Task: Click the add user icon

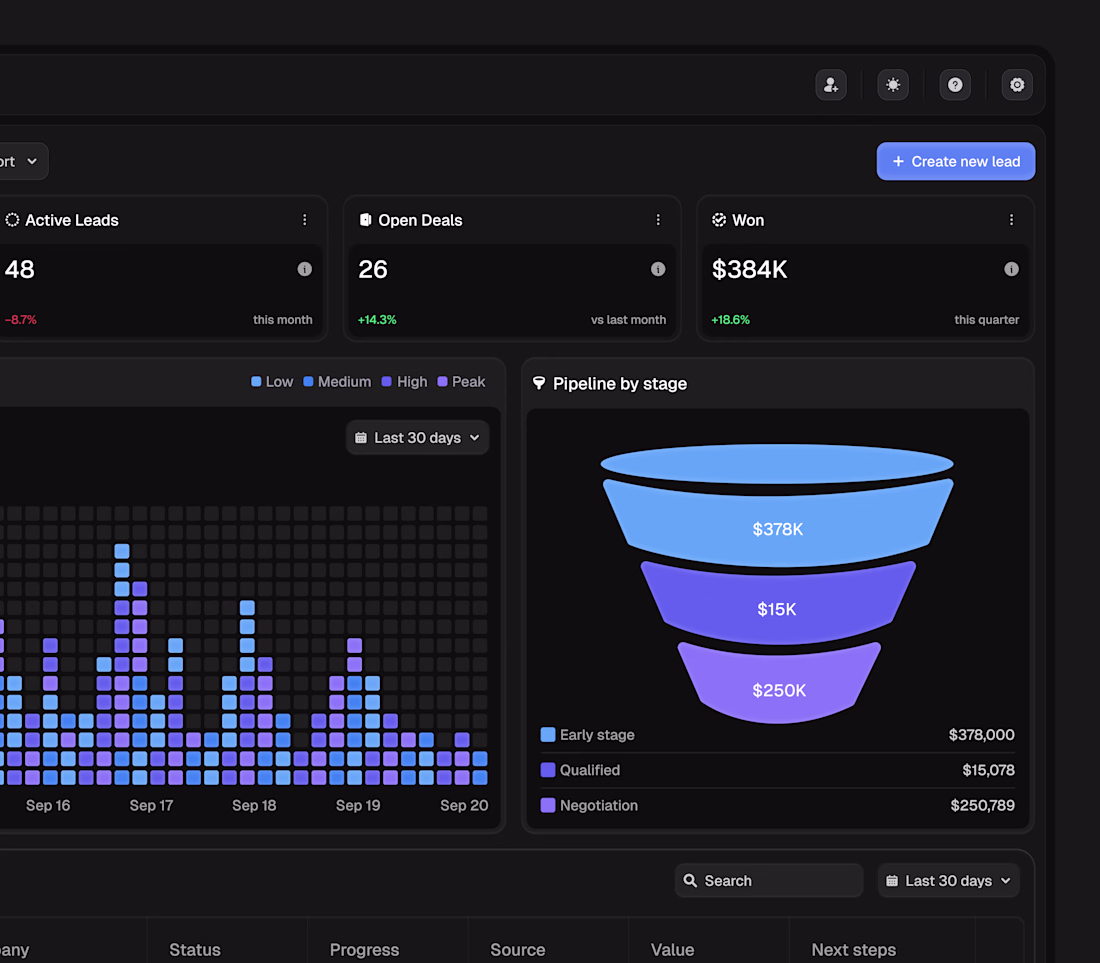Action: click(831, 85)
